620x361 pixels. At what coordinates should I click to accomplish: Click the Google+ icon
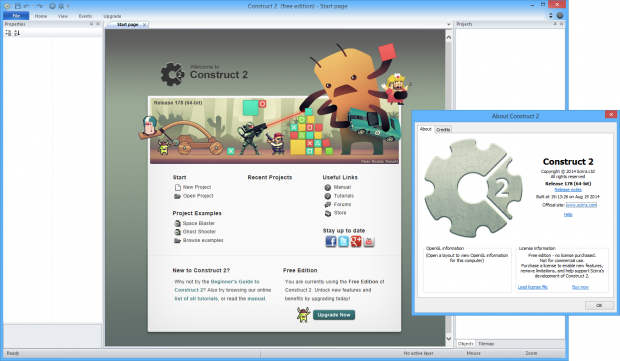tap(356, 241)
